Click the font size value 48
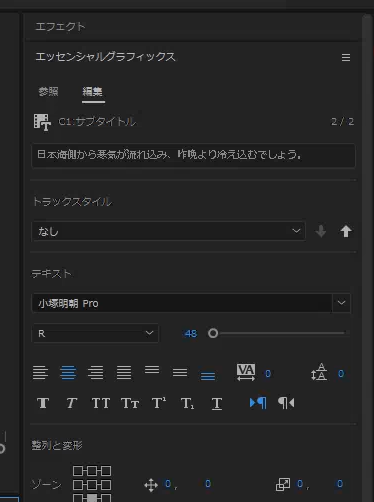Viewport: 374px width, 502px height. coord(191,334)
